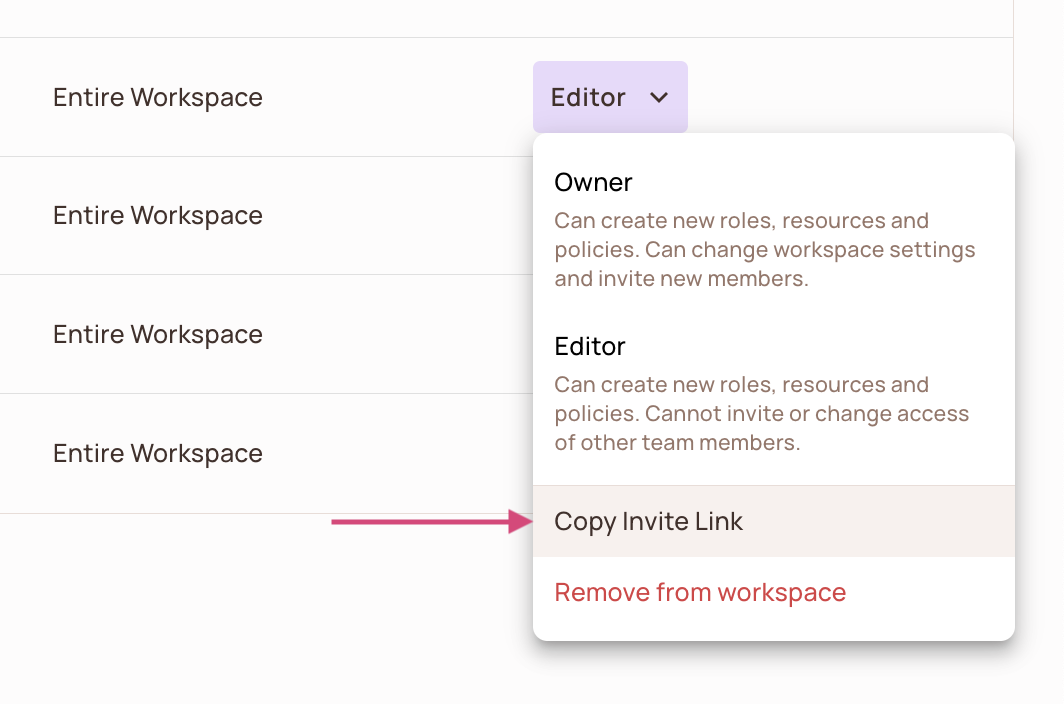This screenshot has height=704, width=1064.
Task: Click Owner's "Can create new roles, resources and" line
Action: [x=741, y=221]
